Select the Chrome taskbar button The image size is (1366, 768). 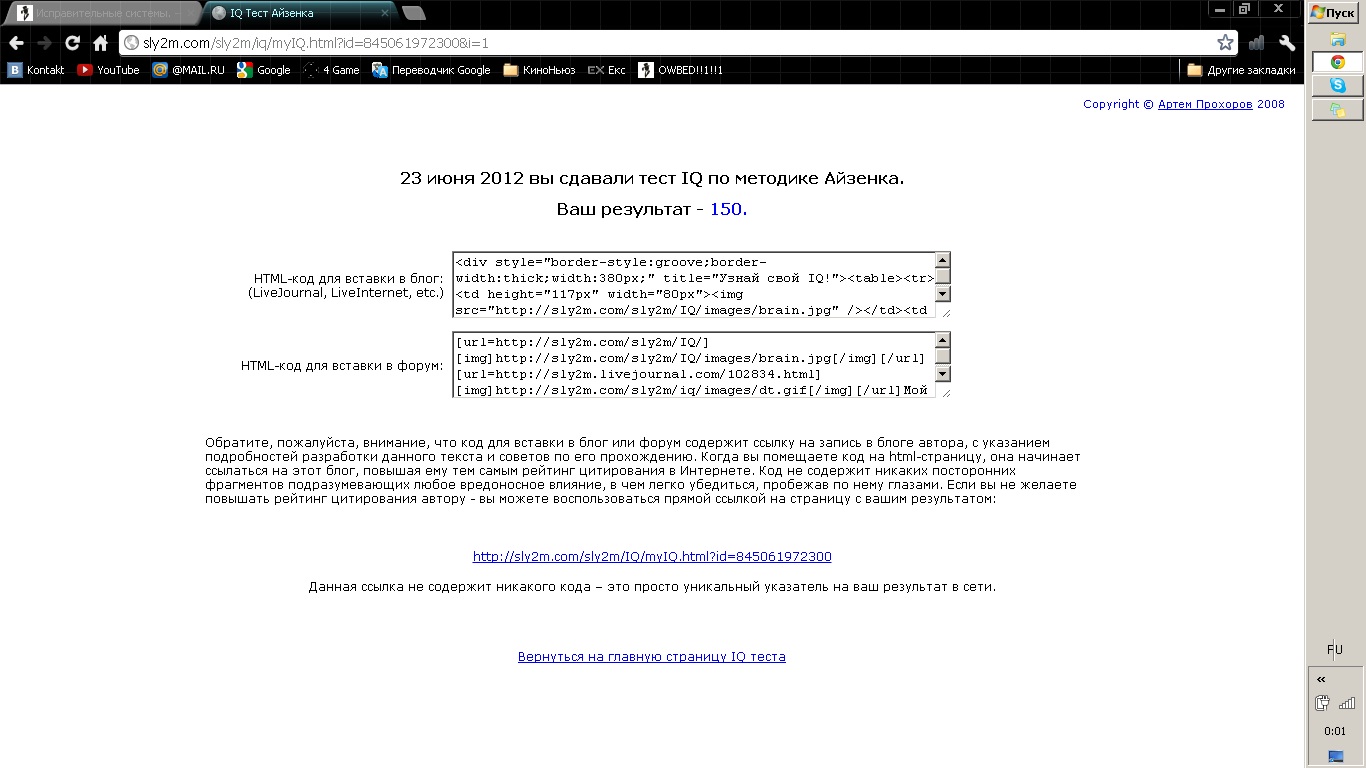coord(1337,62)
